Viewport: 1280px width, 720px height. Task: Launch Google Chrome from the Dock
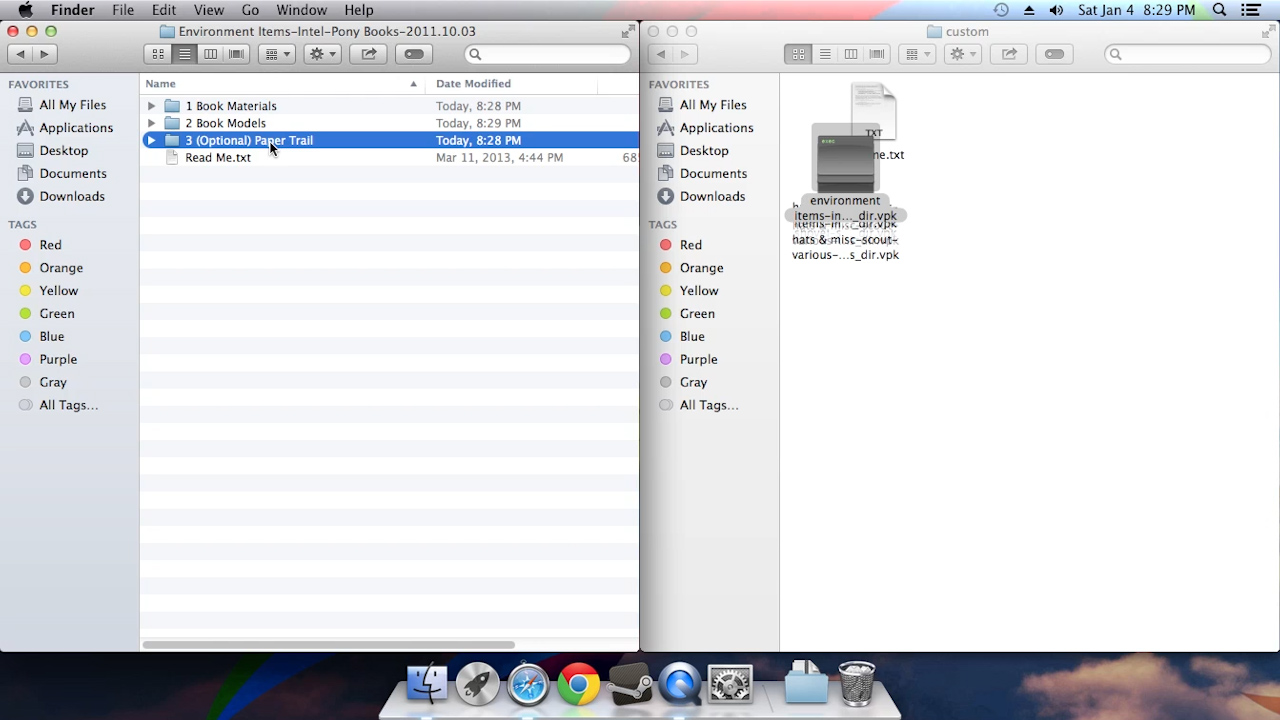pos(578,685)
